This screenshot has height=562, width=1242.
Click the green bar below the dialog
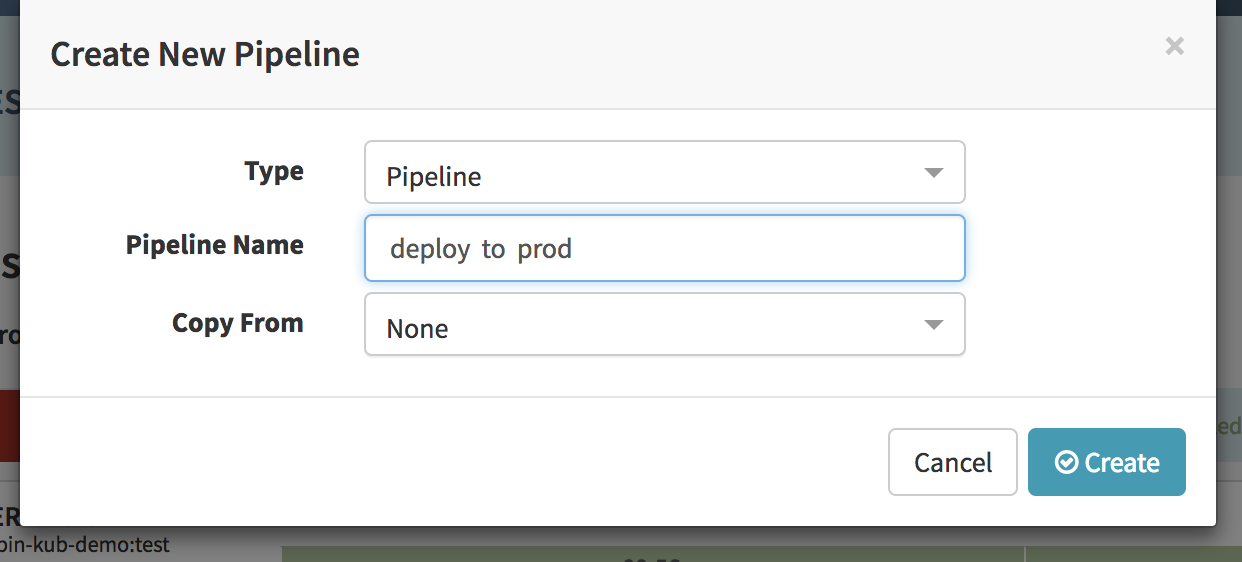[x=652, y=554]
